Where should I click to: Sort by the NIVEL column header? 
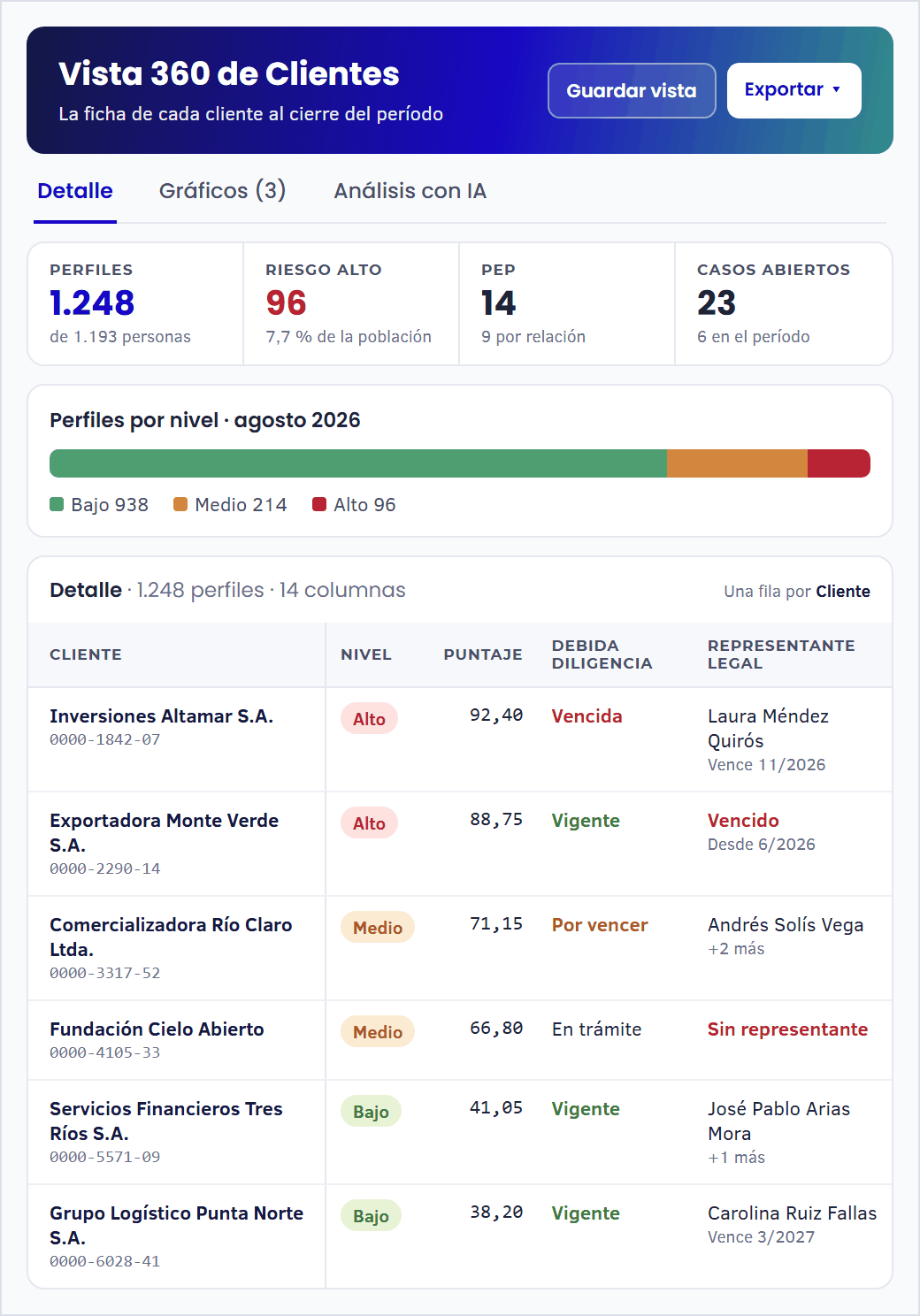click(366, 654)
